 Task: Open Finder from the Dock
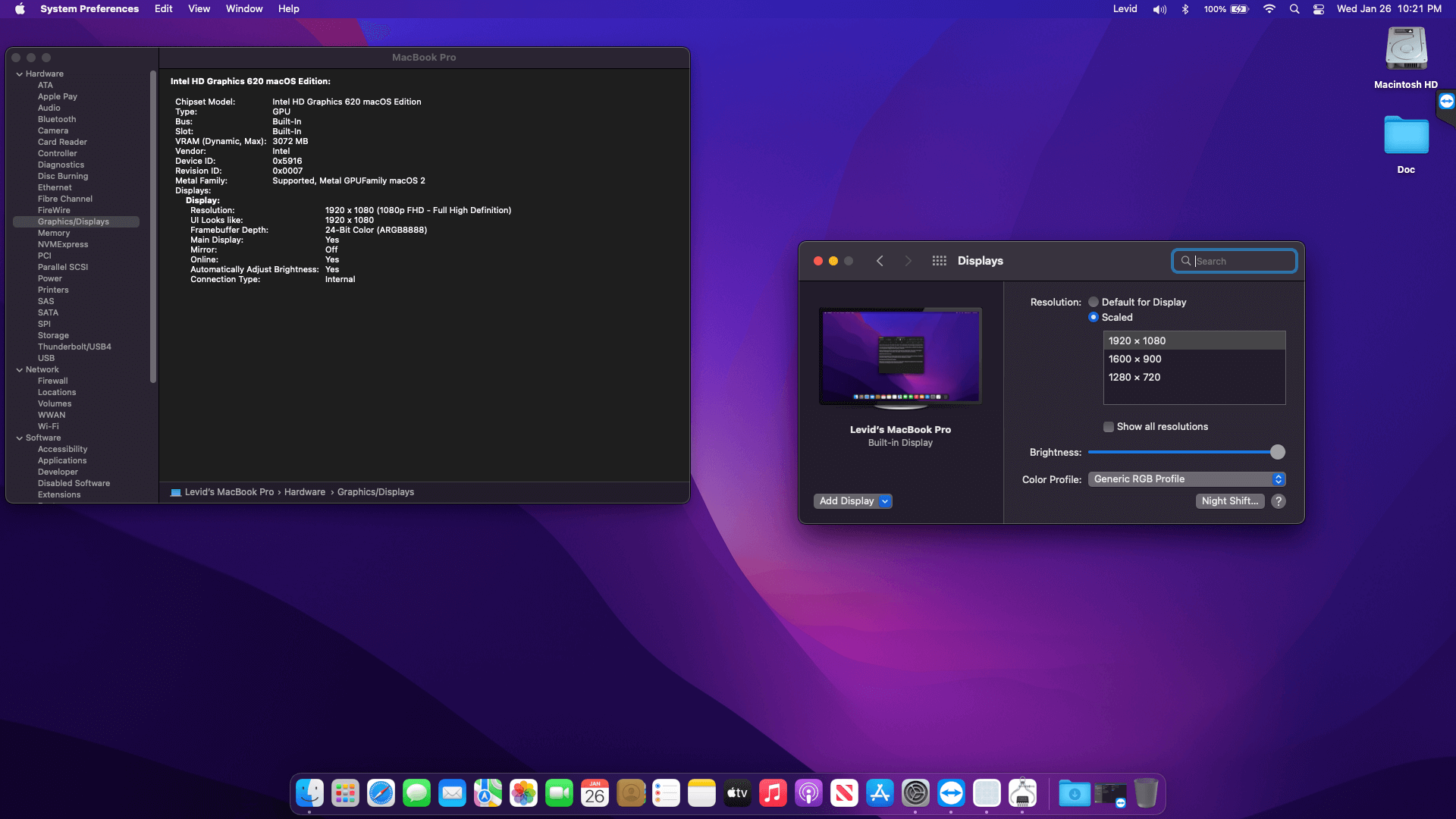309,793
